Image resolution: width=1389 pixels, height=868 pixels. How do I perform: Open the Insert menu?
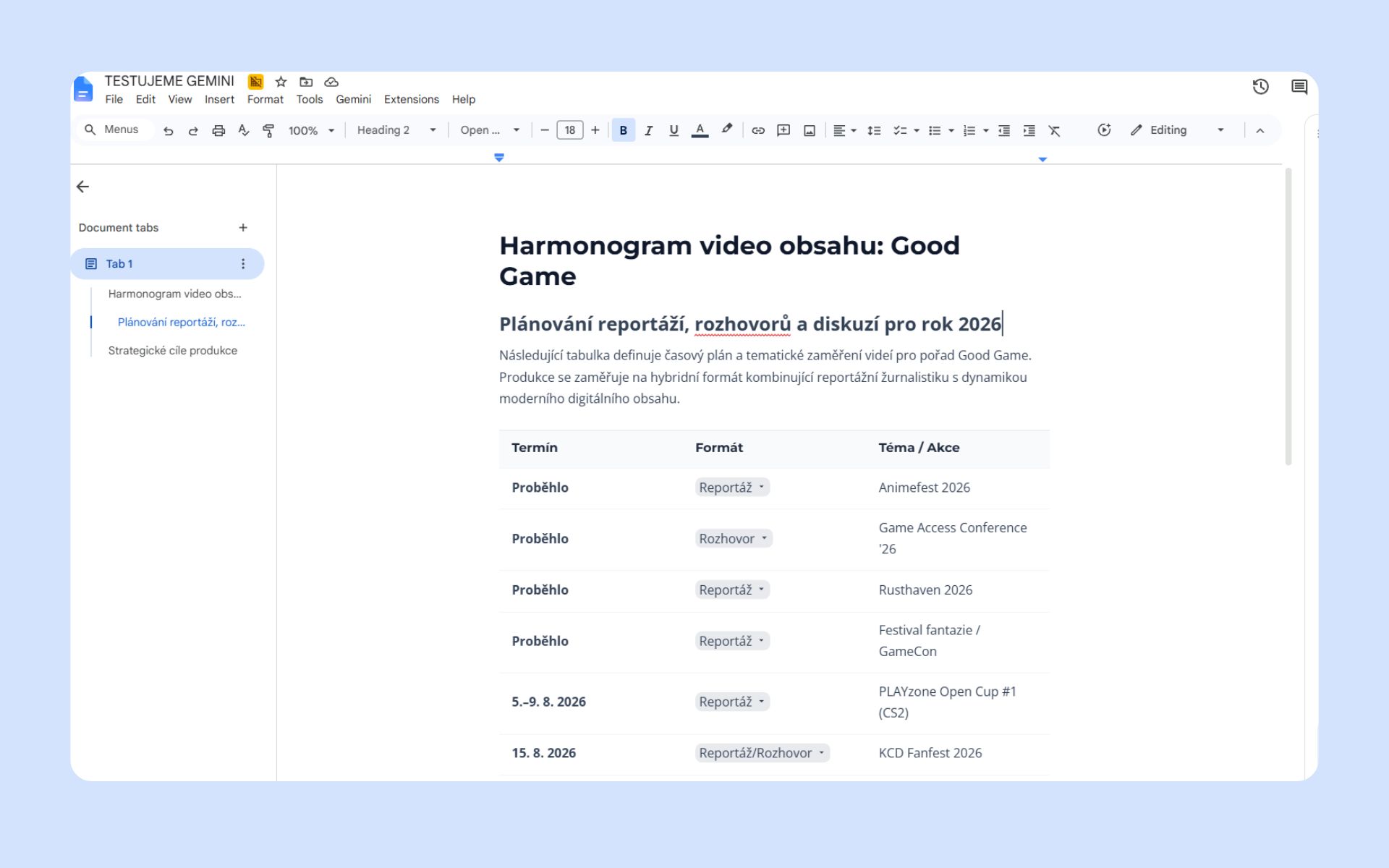[219, 100]
